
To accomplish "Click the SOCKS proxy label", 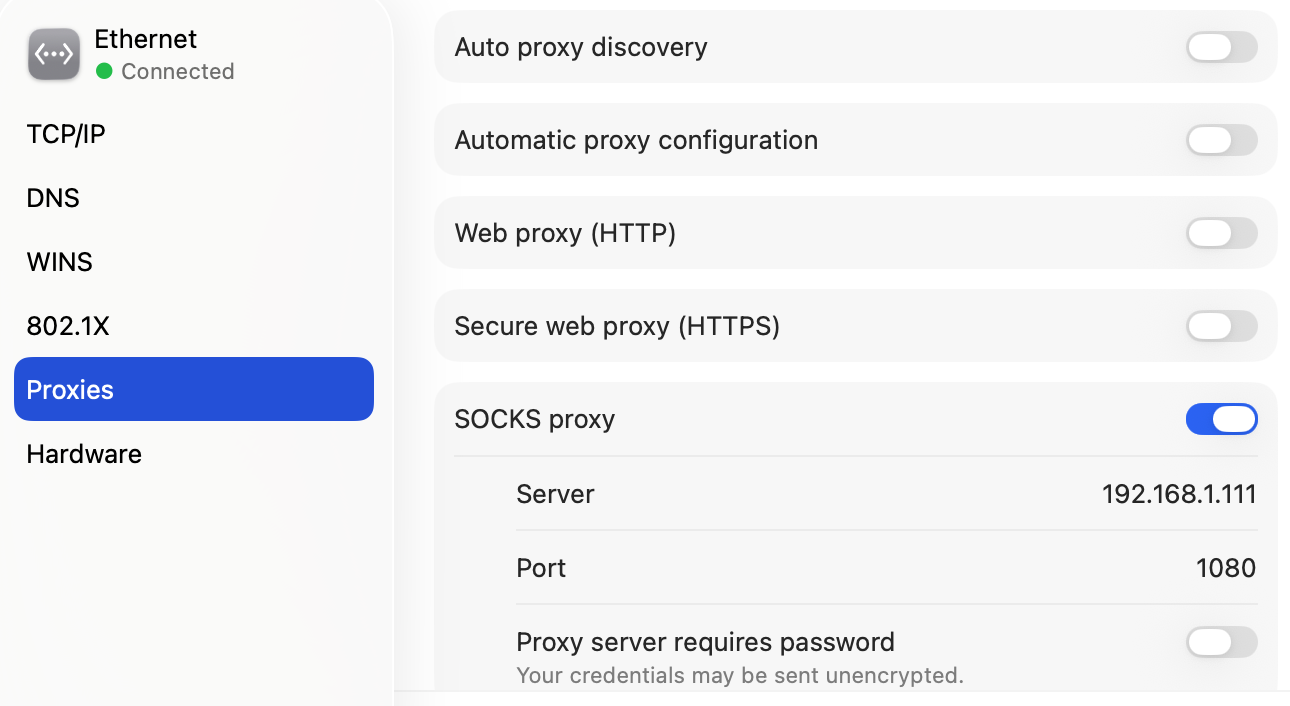I will 534,419.
